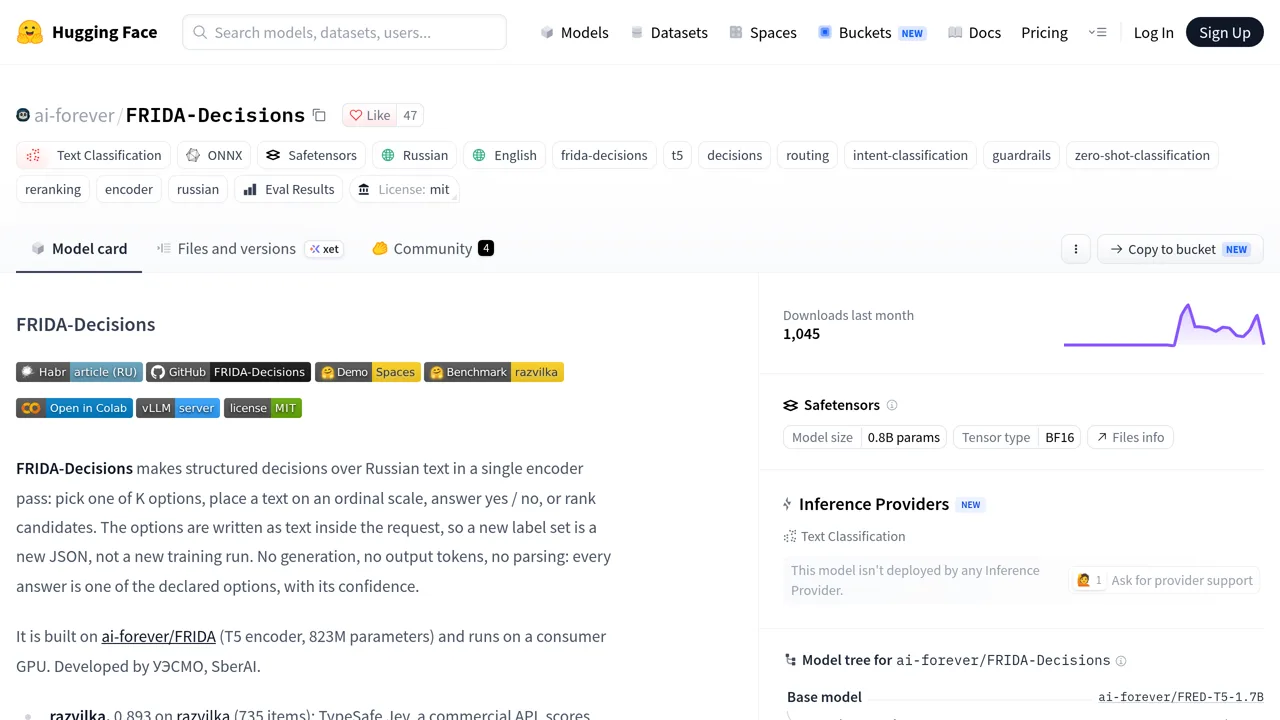1280x720 pixels.
Task: Open Files info in Safetensors section
Action: coord(1130,437)
